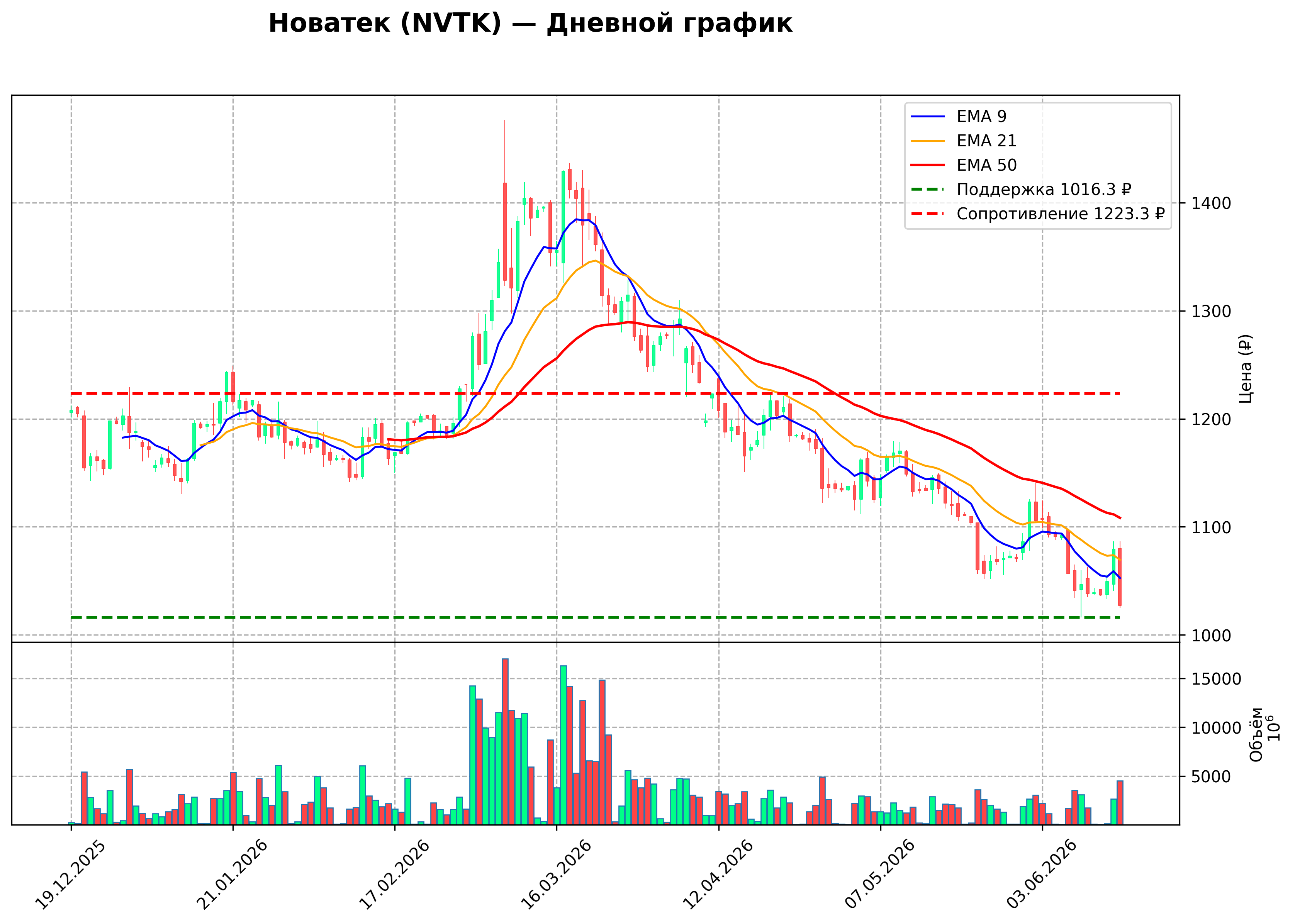Click the orange EMA 21 legend line sample
The image size is (1295, 924).
pos(927,141)
